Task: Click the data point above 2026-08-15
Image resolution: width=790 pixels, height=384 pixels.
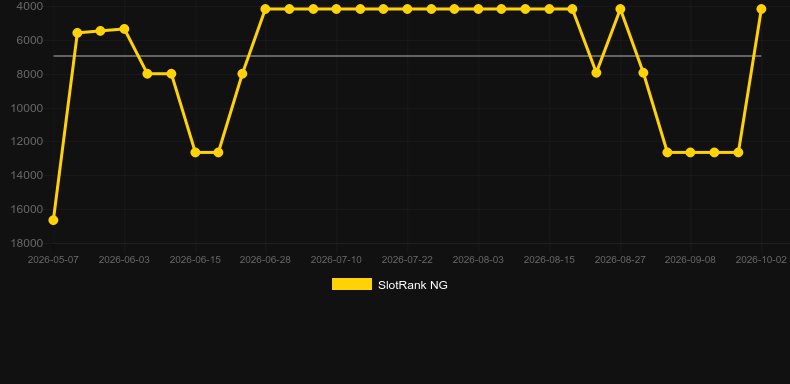Action: (x=549, y=9)
